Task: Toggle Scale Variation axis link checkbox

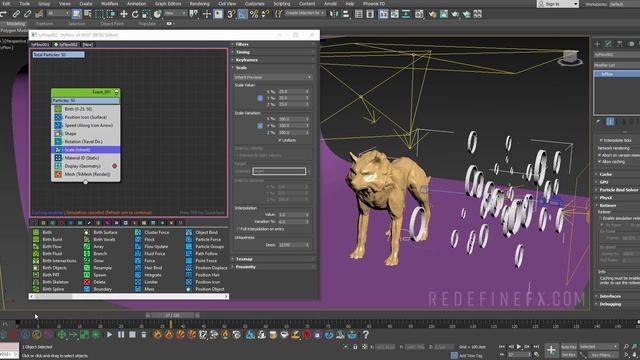Action: 260,126
